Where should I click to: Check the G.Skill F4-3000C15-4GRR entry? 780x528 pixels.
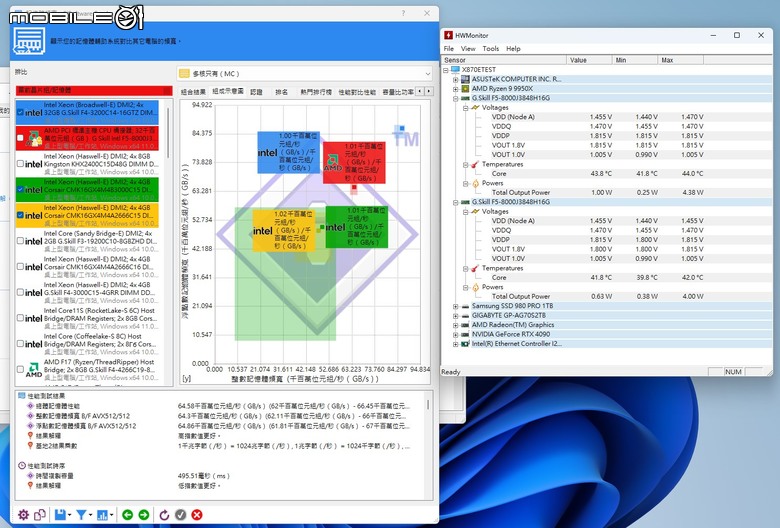(20, 292)
